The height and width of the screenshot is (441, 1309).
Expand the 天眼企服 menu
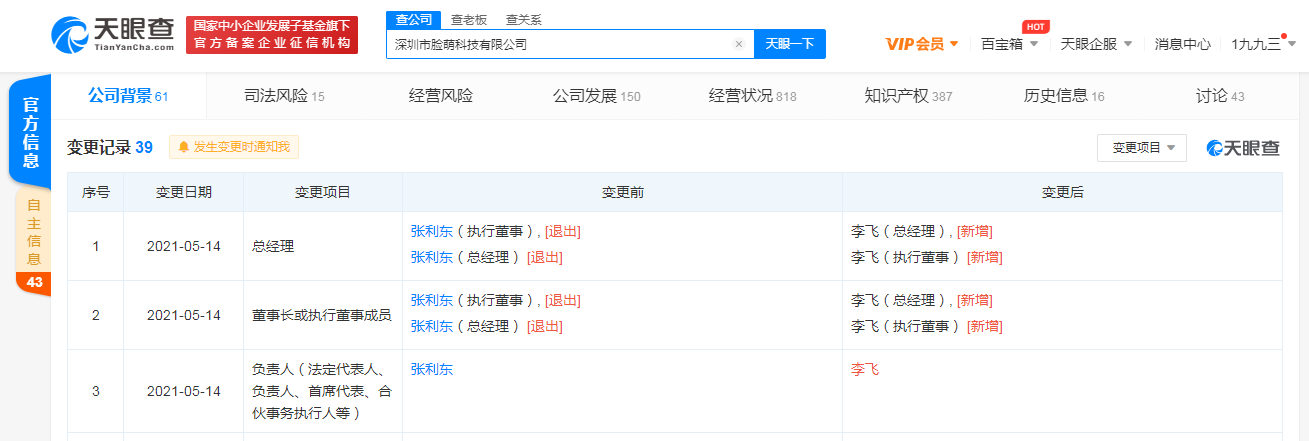(1096, 44)
